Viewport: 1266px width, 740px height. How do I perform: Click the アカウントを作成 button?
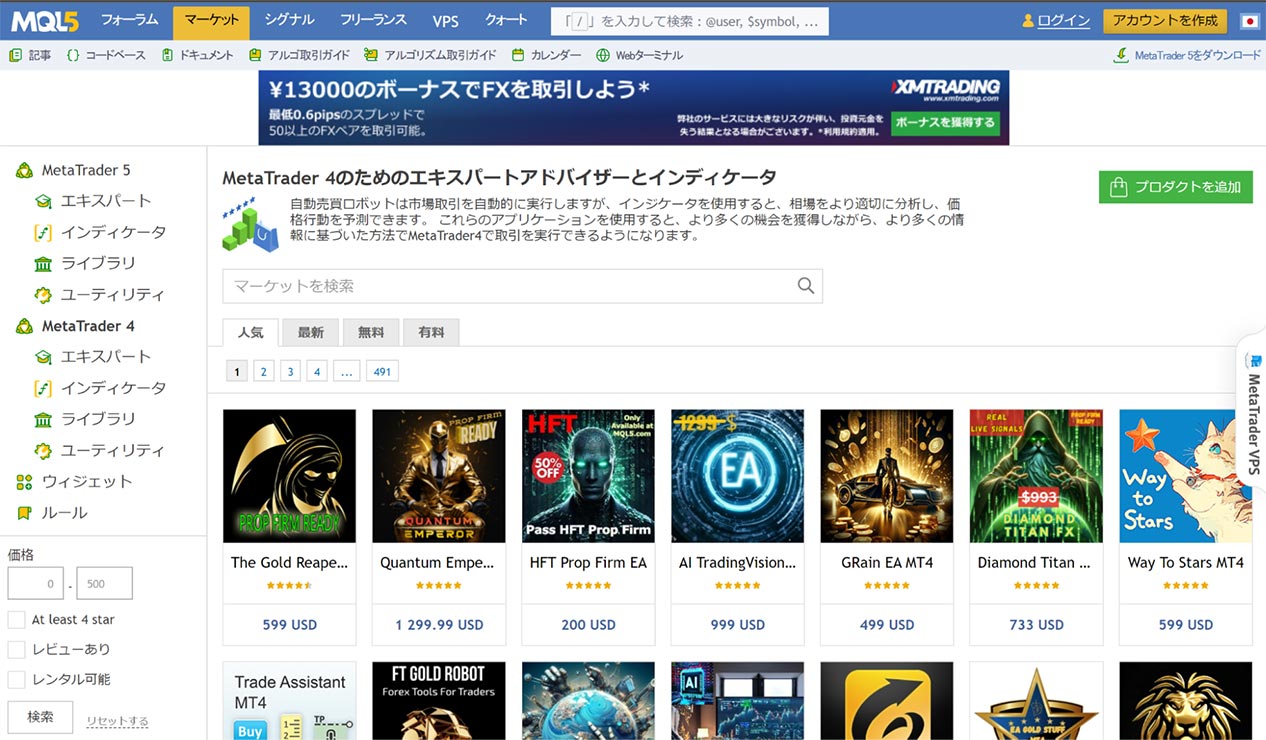coord(1165,21)
